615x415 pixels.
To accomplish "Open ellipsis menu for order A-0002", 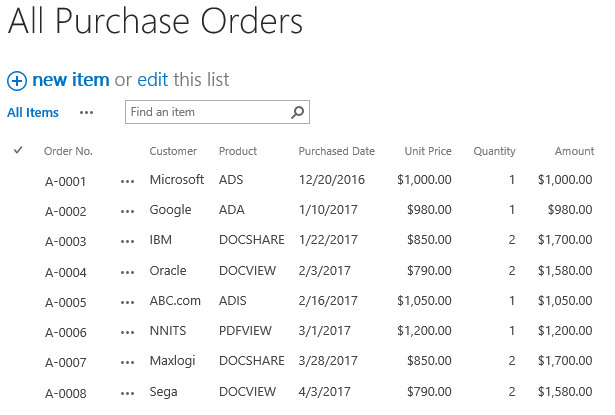I will tap(127, 212).
